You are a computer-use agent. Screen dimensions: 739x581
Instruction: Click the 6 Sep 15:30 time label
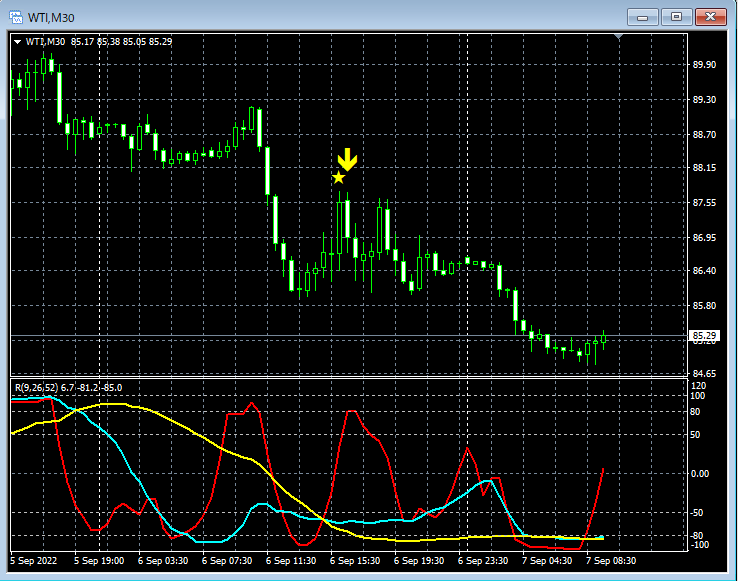(355, 561)
